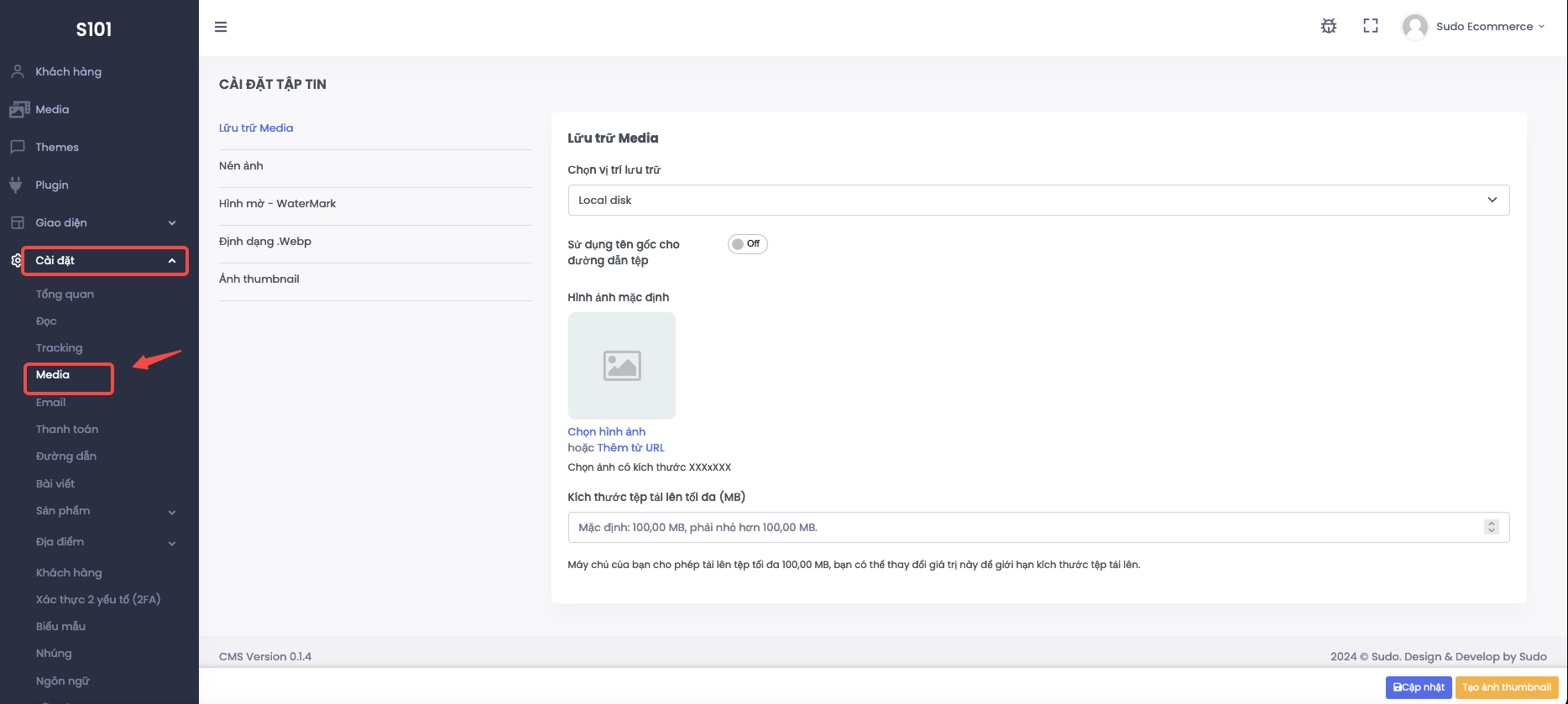1568x704 pixels.
Task: Open Tổng quan settings submenu
Action: click(x=65, y=295)
